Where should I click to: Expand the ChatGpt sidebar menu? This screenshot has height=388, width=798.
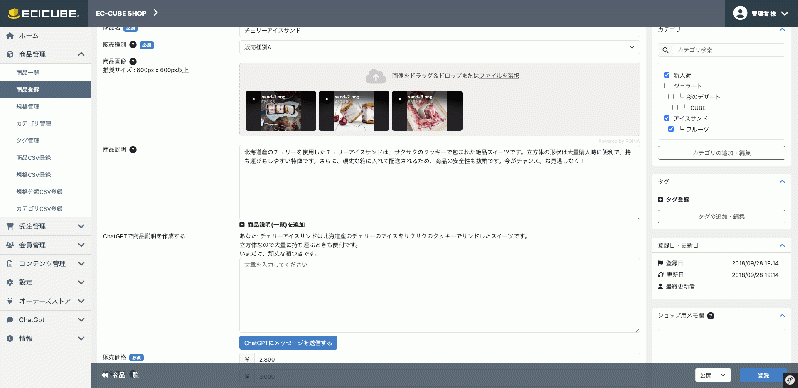click(80, 320)
